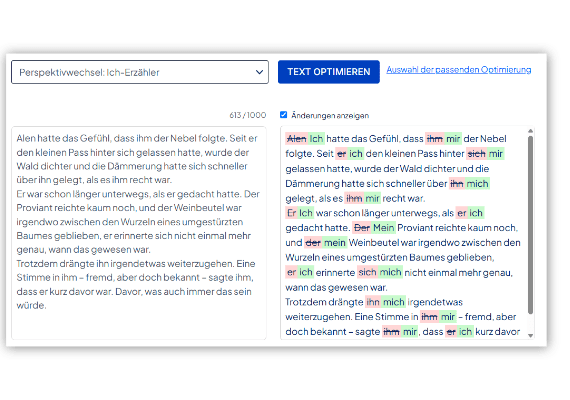Open the Perspektivwechsel: Ich-Erzähler dropdown
This screenshot has height=400, width=570.
pyautogui.click(x=140, y=72)
